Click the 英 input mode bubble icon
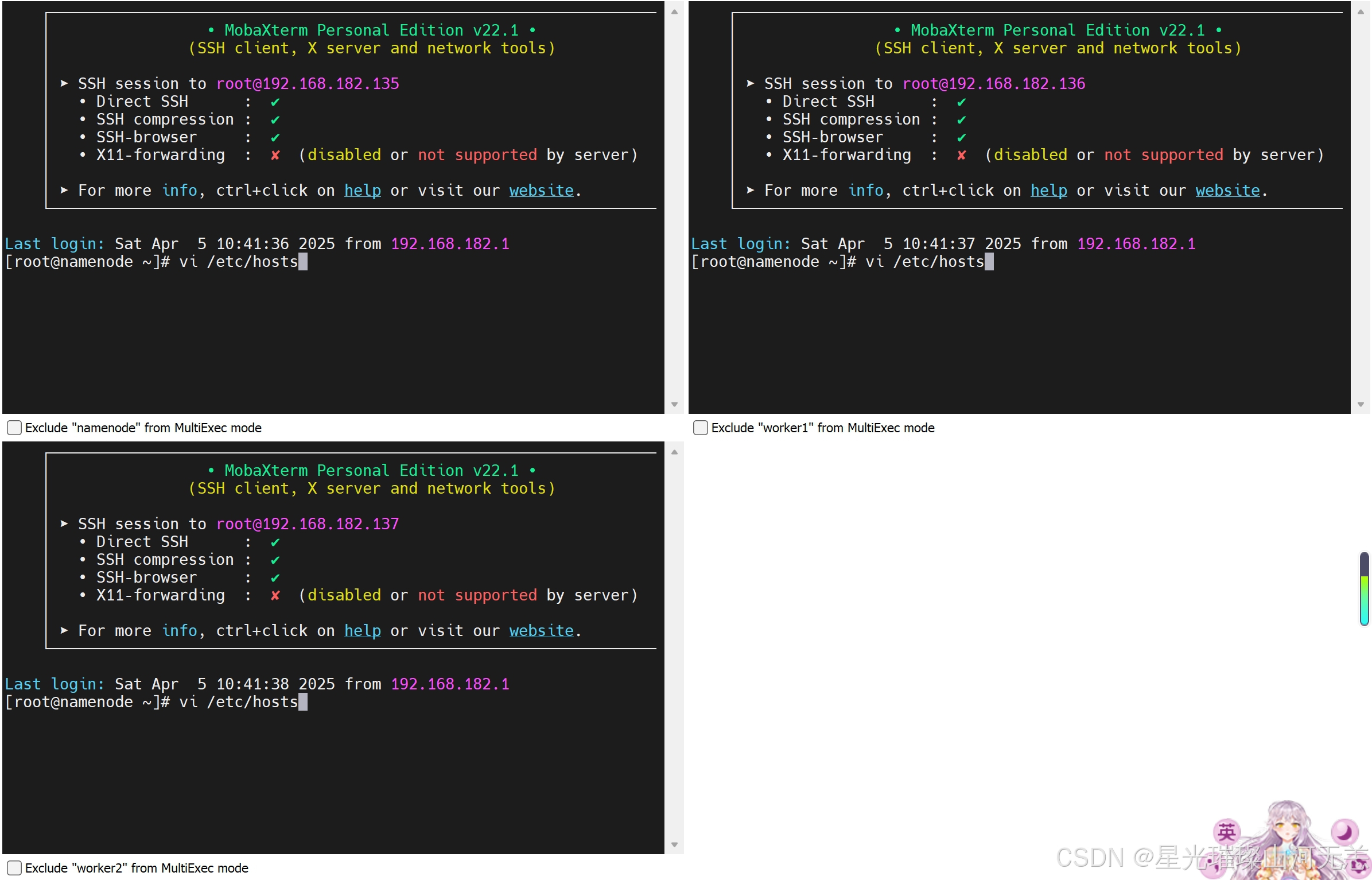 coord(1227,832)
